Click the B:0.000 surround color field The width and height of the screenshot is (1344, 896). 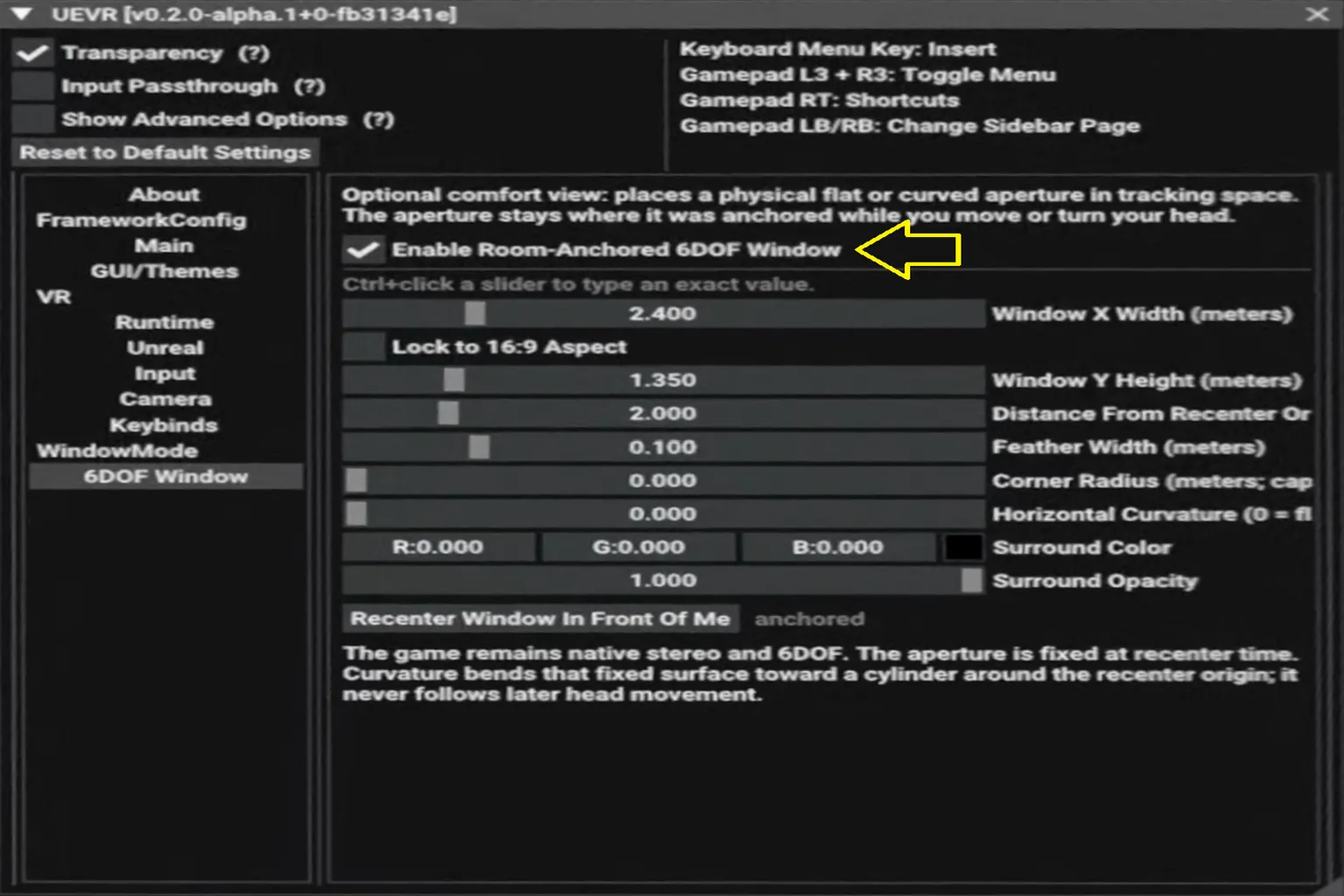point(838,547)
